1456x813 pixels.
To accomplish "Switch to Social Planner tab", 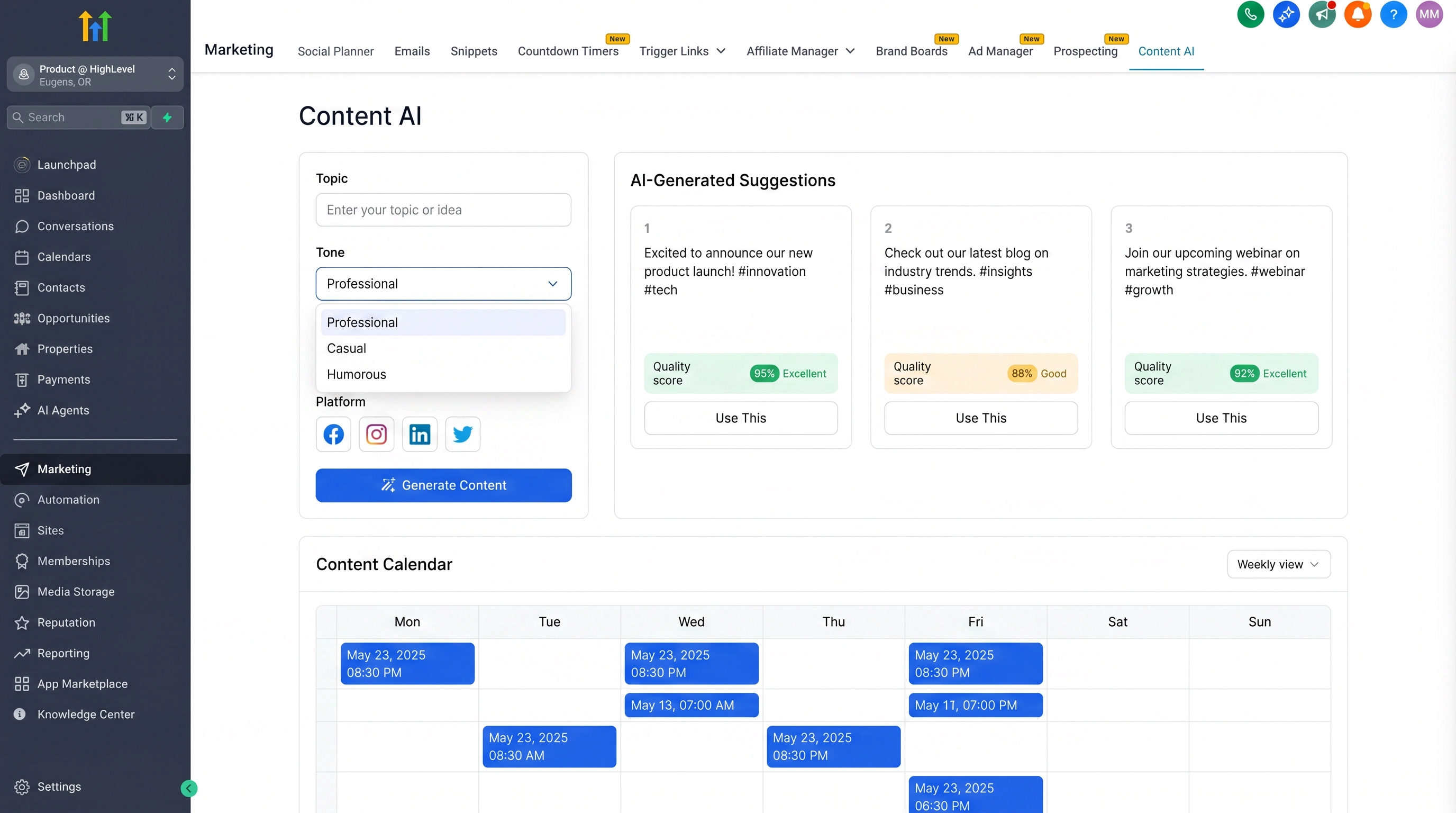I will click(336, 51).
